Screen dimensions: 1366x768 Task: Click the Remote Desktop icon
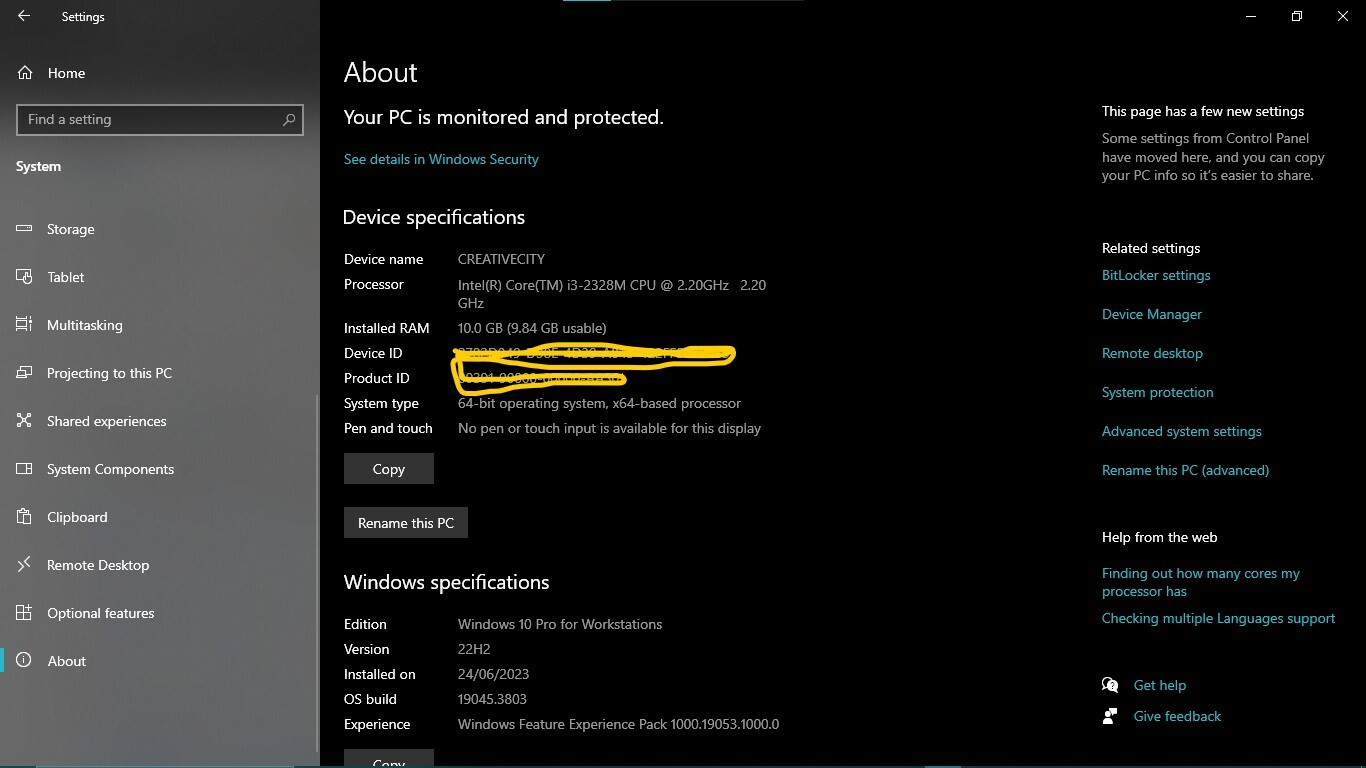25,565
